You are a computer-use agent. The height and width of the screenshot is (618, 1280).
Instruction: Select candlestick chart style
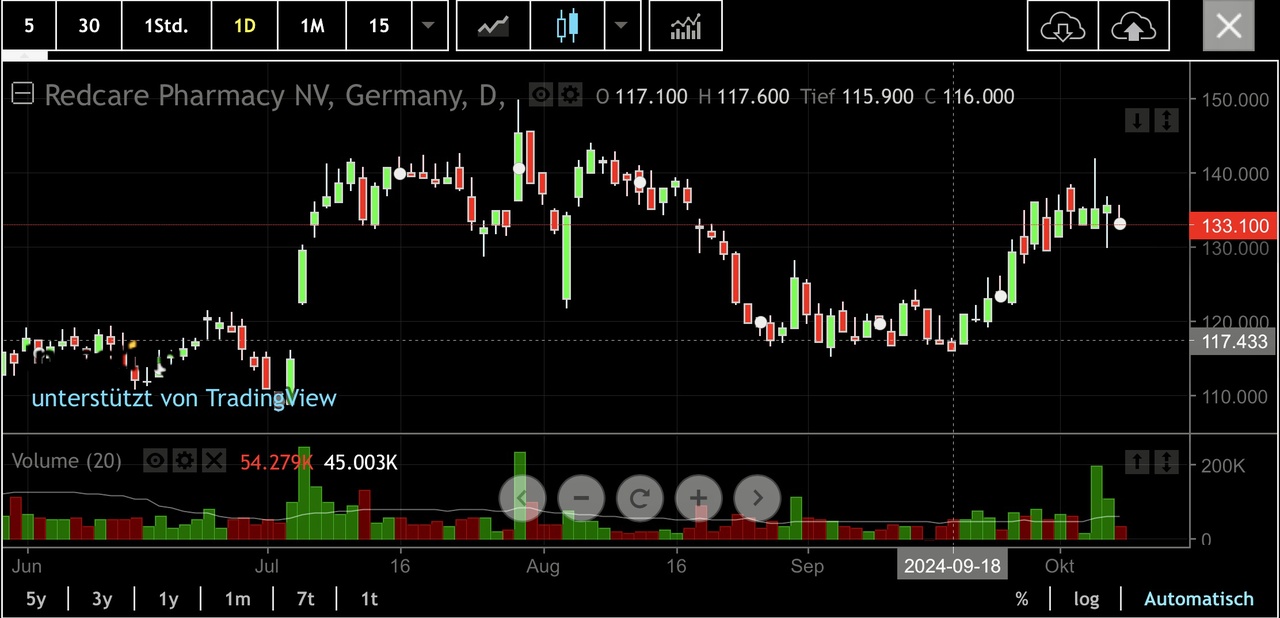[567, 26]
